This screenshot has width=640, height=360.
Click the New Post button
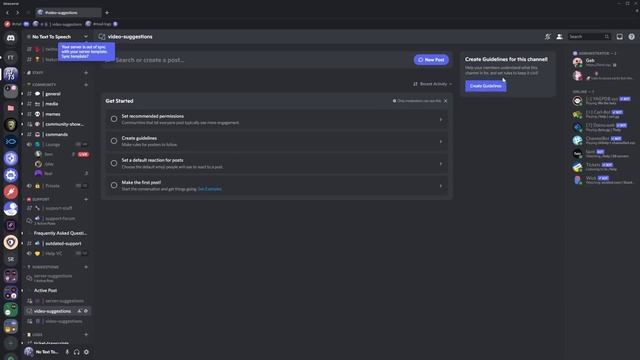[x=431, y=60]
